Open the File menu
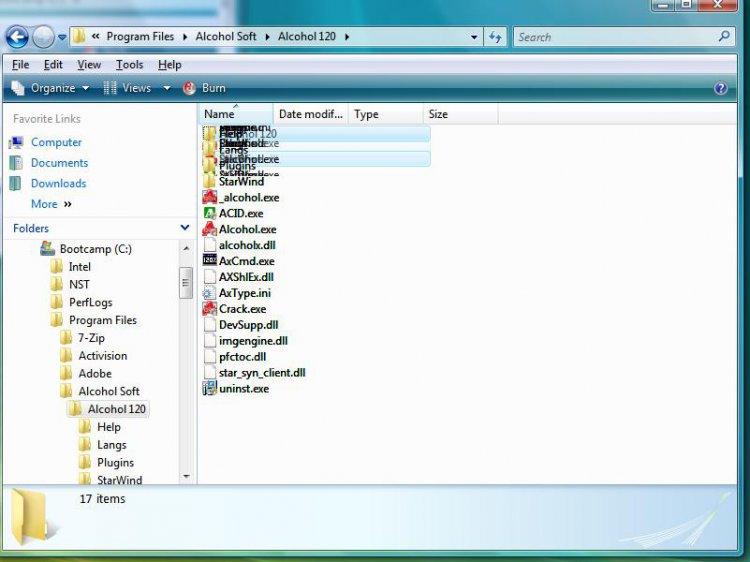 [21, 65]
